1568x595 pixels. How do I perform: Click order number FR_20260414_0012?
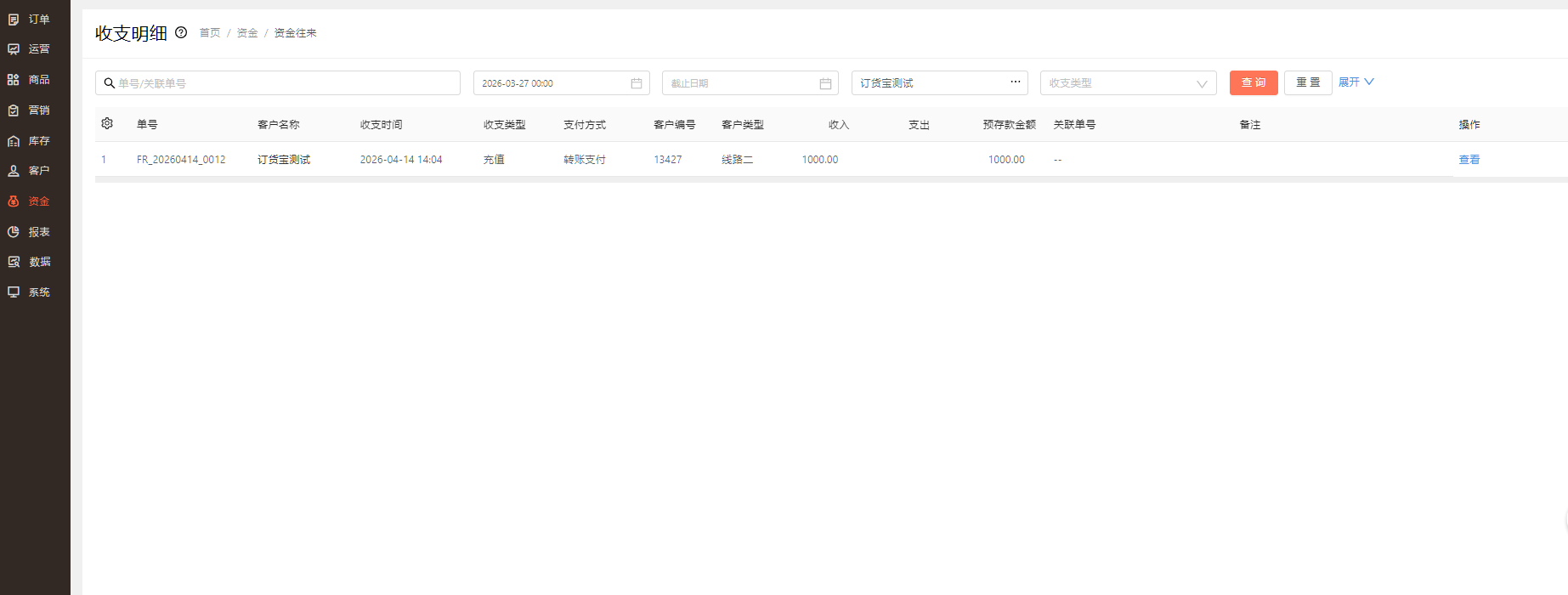(x=181, y=160)
